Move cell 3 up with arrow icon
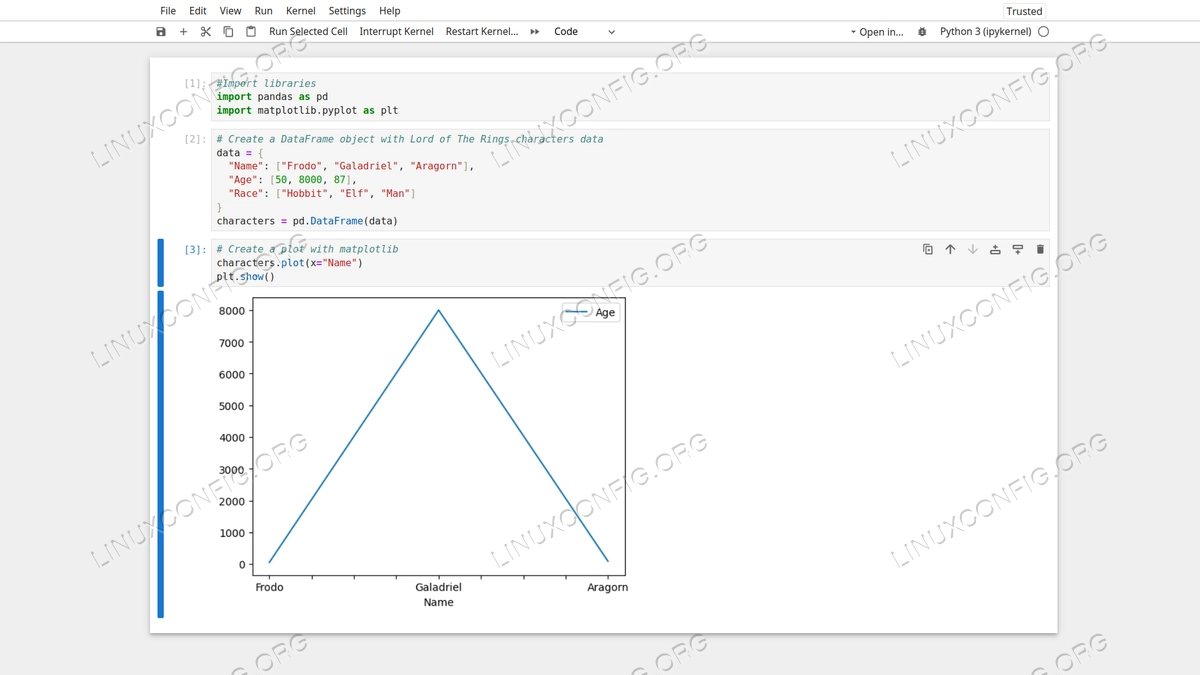 click(950, 249)
